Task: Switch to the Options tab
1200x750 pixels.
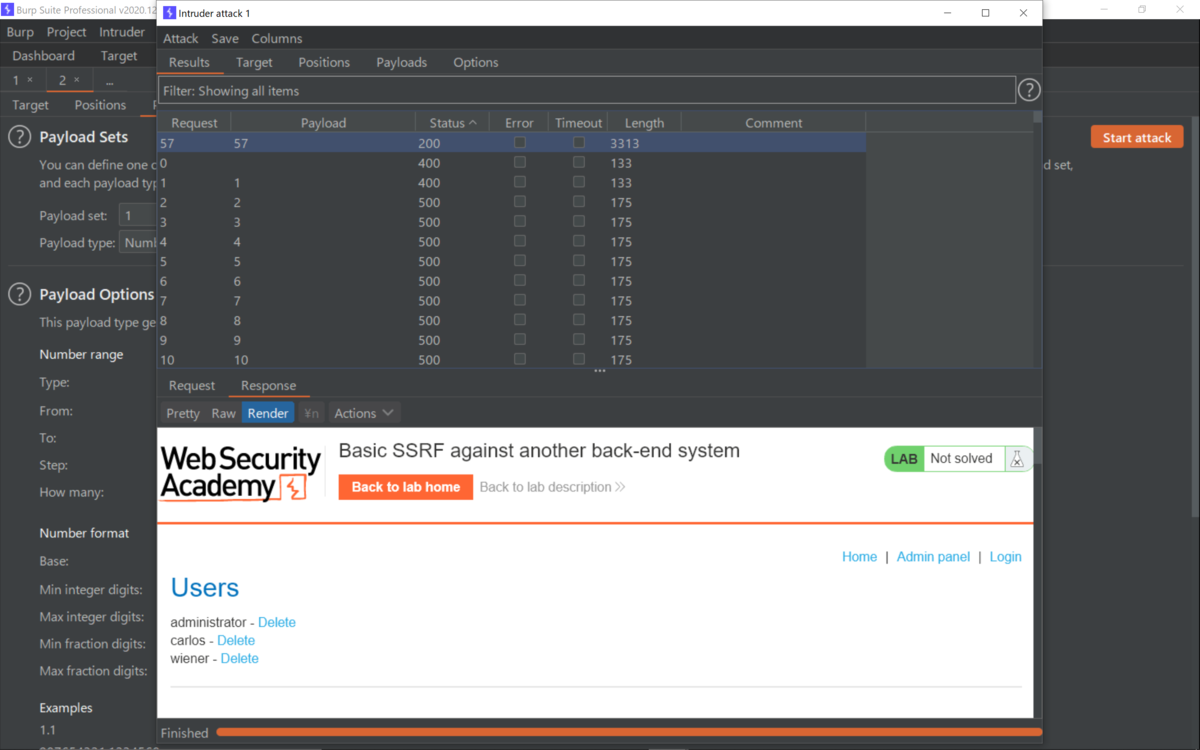Action: [476, 62]
